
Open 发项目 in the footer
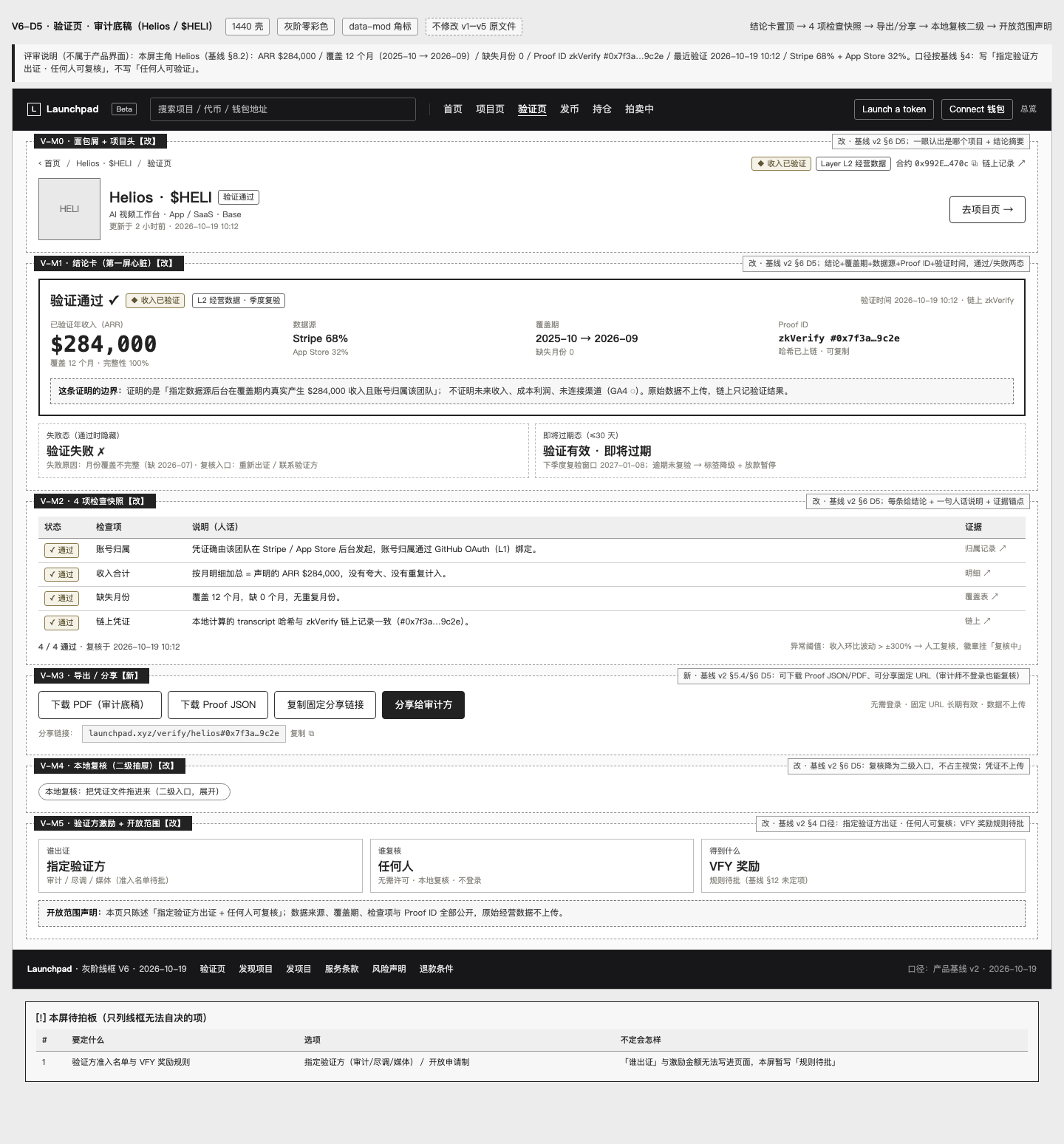click(299, 970)
